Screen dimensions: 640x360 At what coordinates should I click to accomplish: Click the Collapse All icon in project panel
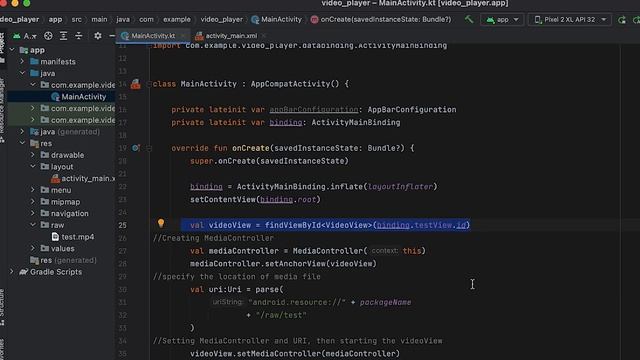[x=79, y=36]
